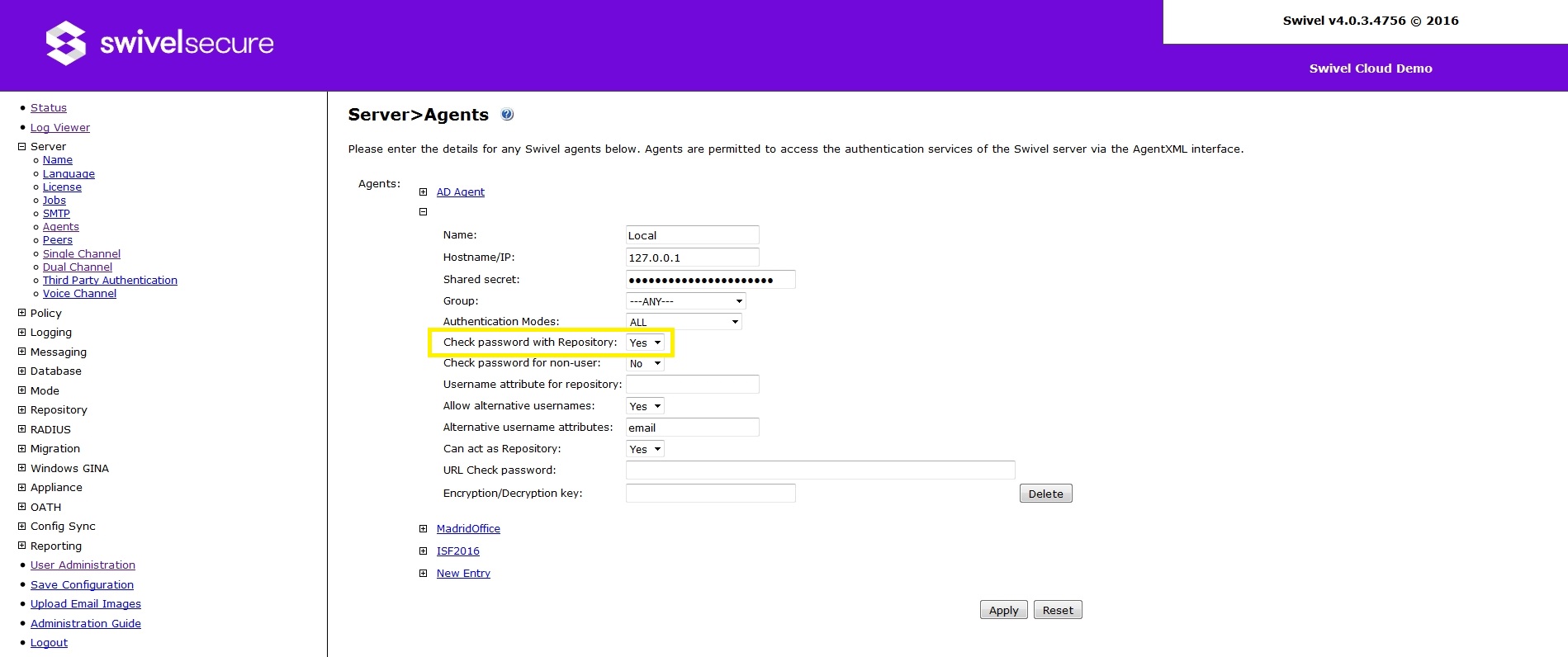This screenshot has width=1568, height=657.
Task: Expand the MadridOffice agent entry
Action: (423, 529)
